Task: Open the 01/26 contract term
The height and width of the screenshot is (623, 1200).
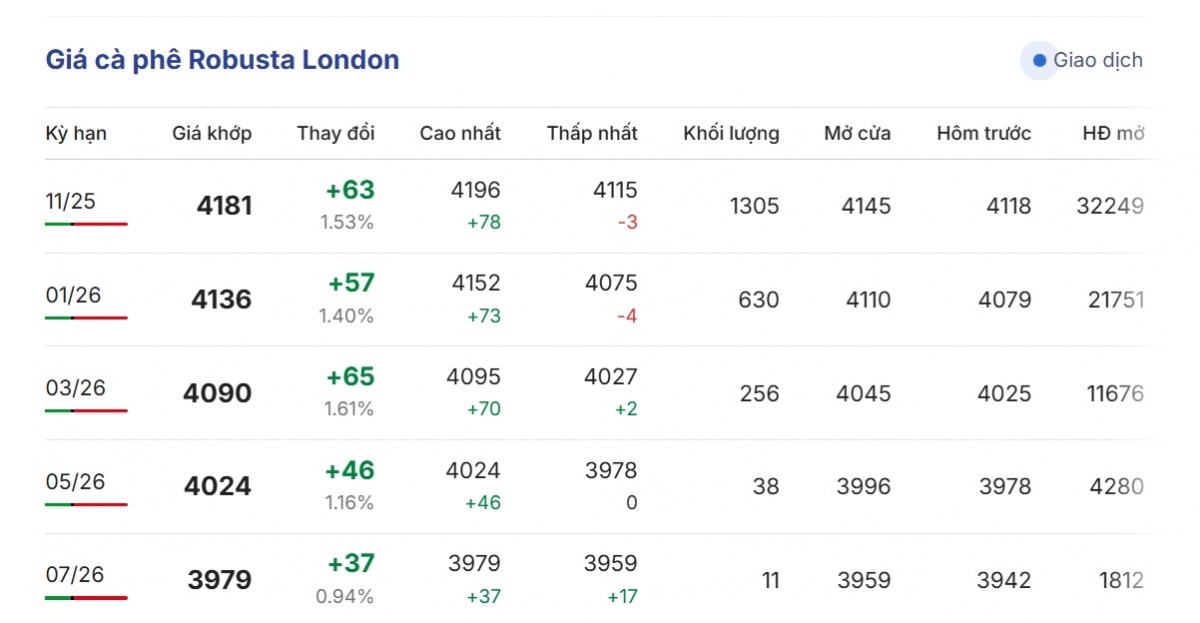Action: coord(73,295)
